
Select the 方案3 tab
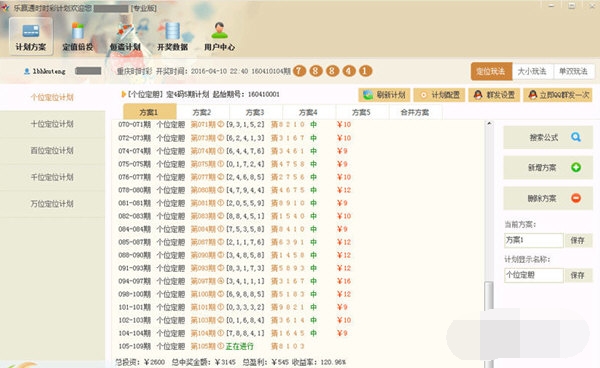pos(256,112)
